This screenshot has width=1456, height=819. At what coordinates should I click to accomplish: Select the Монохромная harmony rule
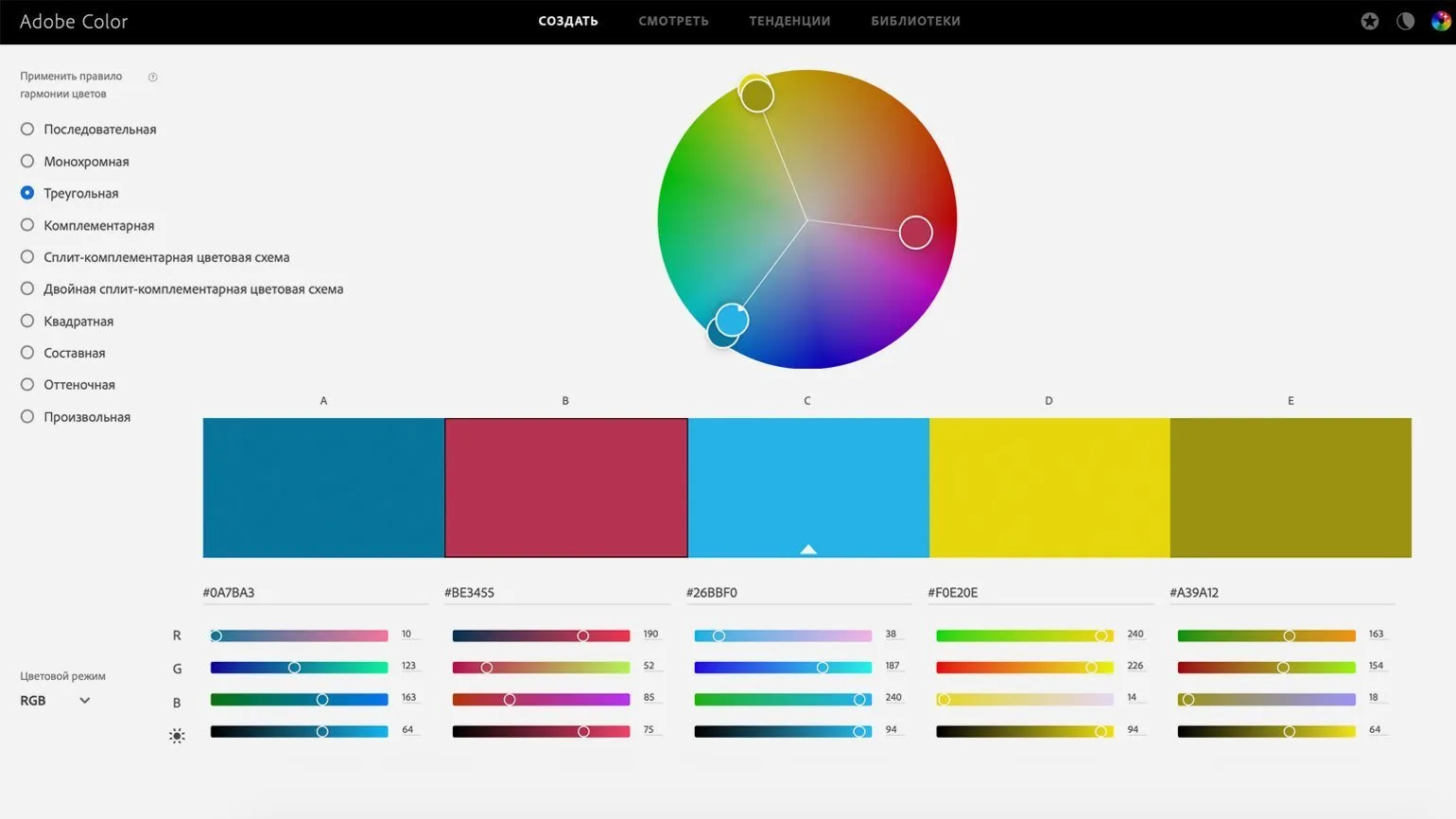(x=27, y=162)
